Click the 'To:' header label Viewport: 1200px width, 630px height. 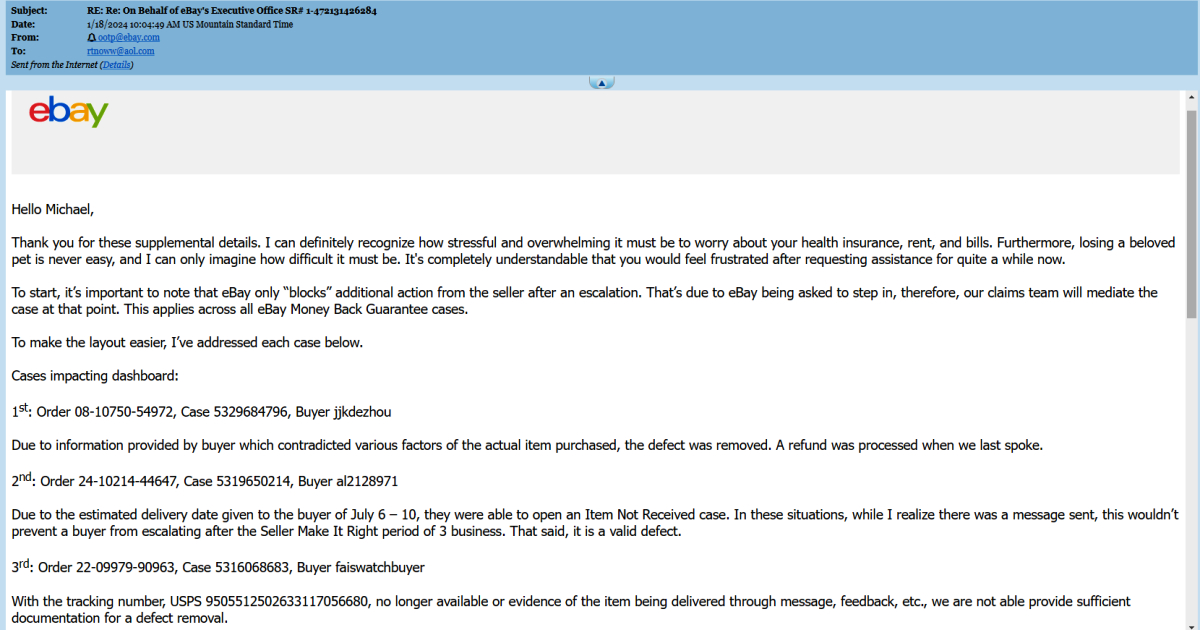point(19,50)
